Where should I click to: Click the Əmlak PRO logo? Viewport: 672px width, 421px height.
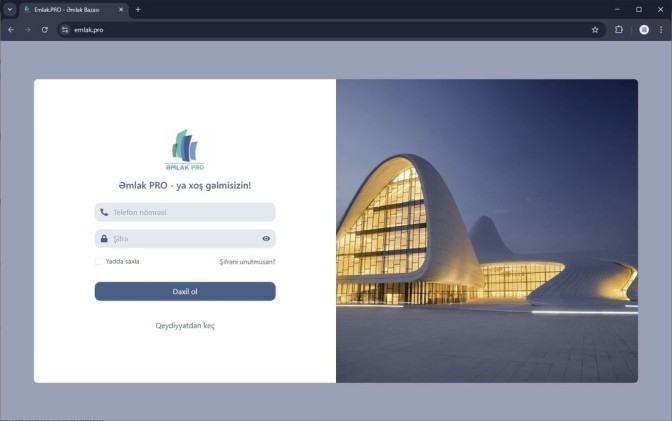185,150
